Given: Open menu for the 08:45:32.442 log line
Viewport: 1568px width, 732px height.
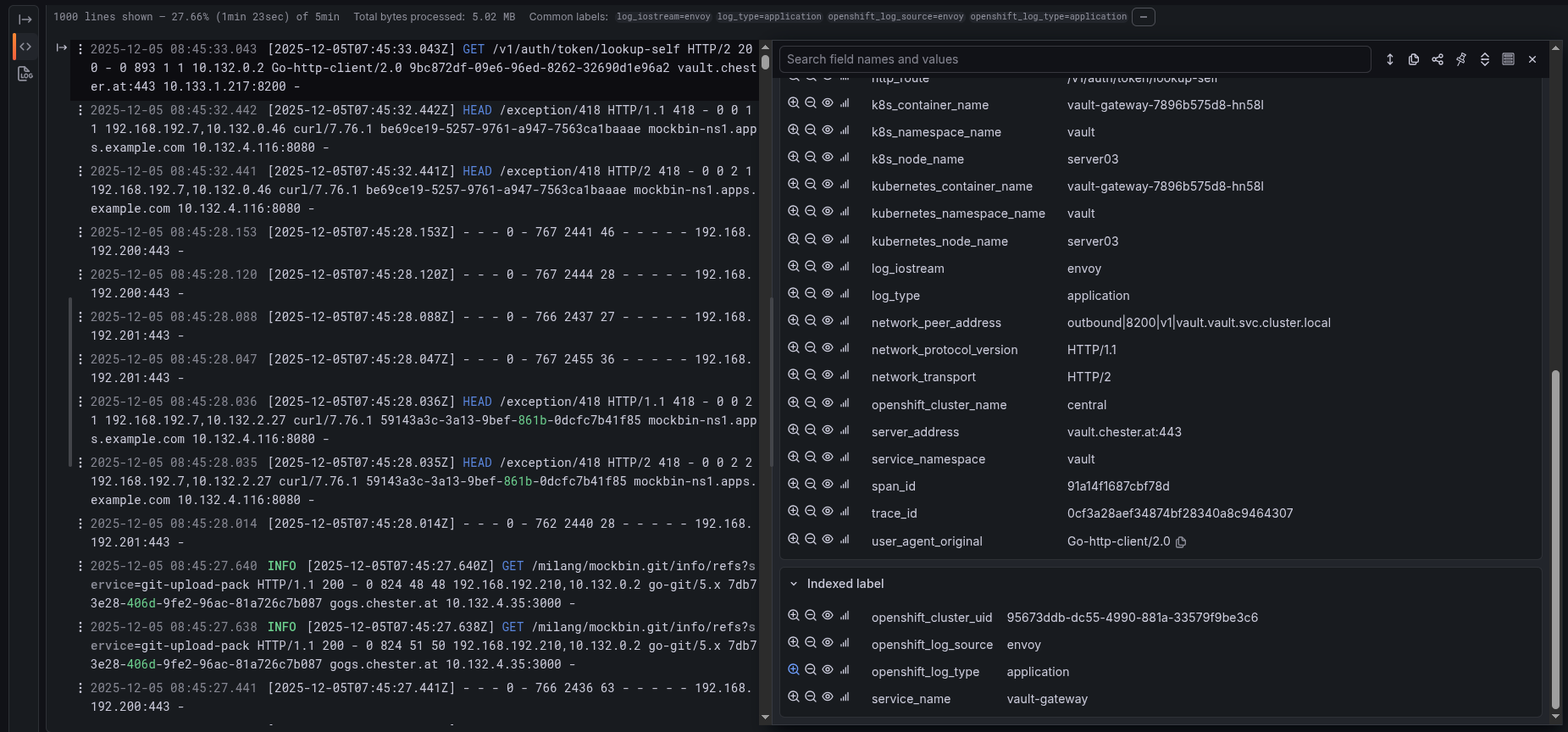Looking at the screenshot, I should pyautogui.click(x=80, y=110).
